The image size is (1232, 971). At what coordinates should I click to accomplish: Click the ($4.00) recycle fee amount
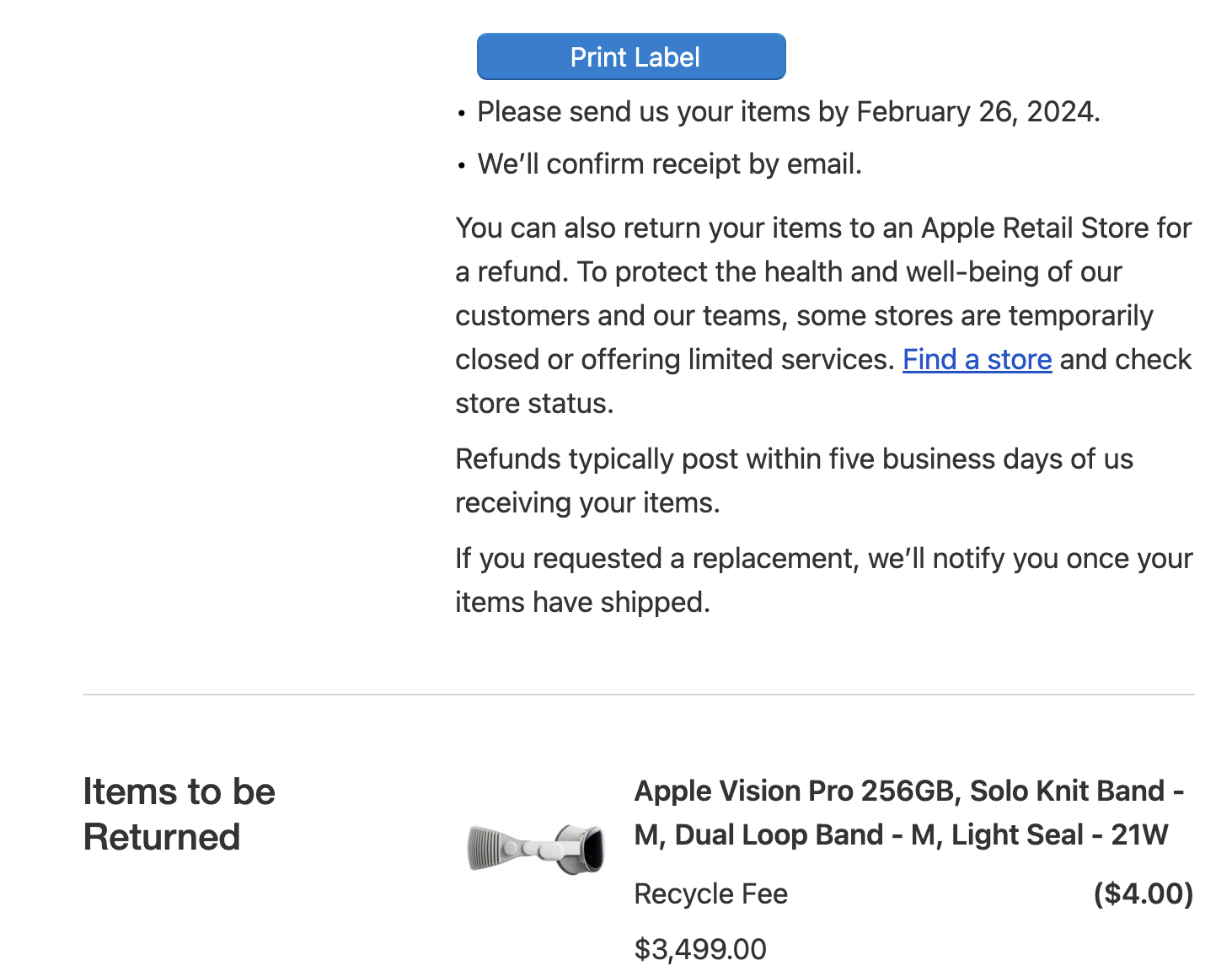(1143, 894)
